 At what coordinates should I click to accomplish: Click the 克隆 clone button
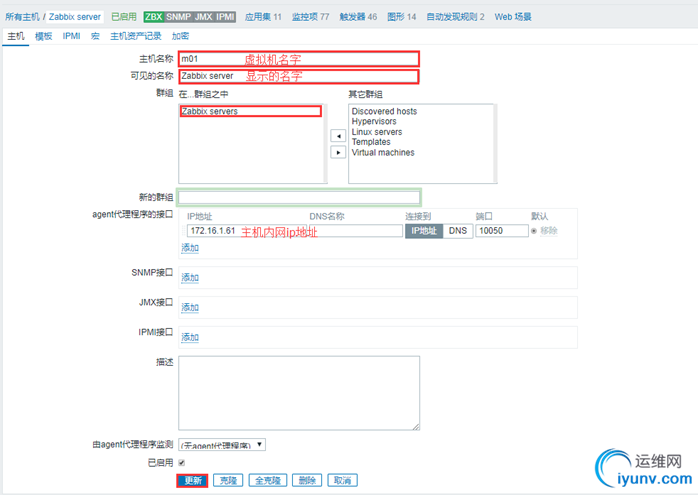coord(228,480)
